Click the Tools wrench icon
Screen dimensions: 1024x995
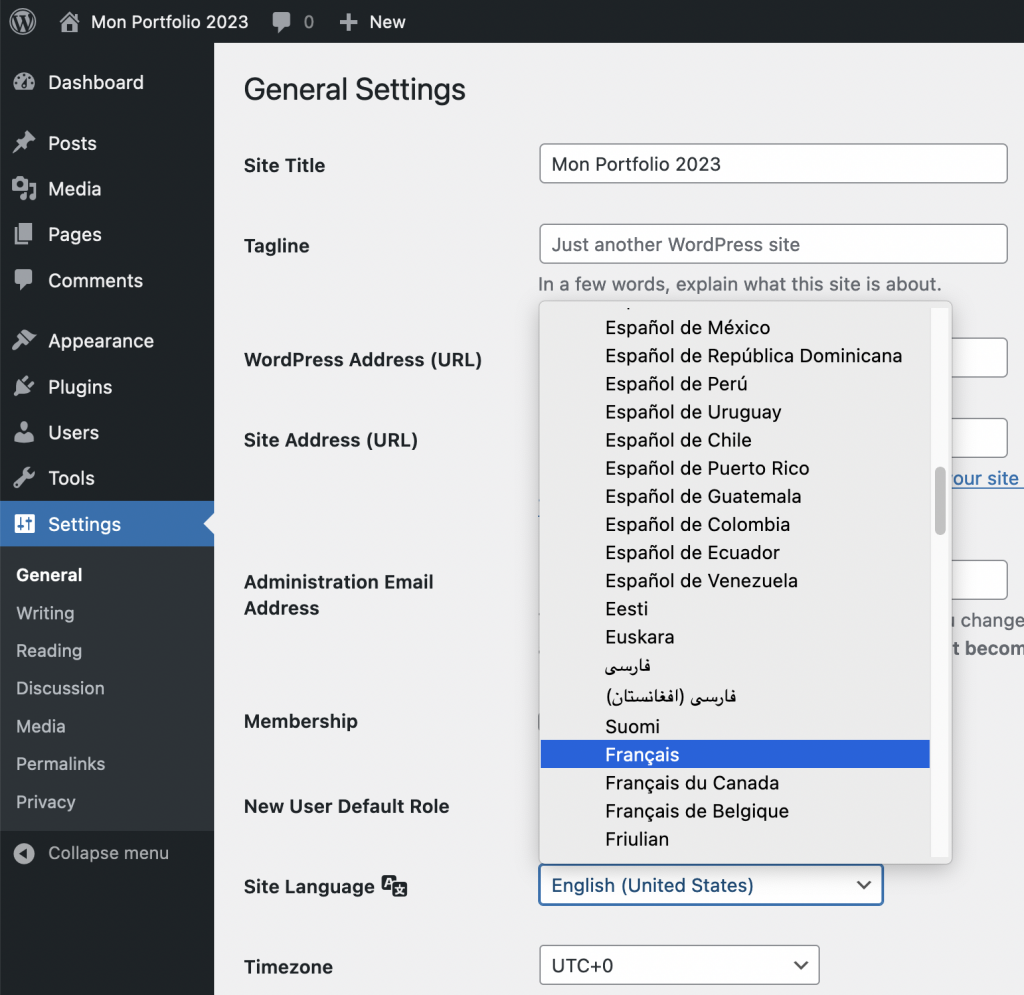click(24, 478)
